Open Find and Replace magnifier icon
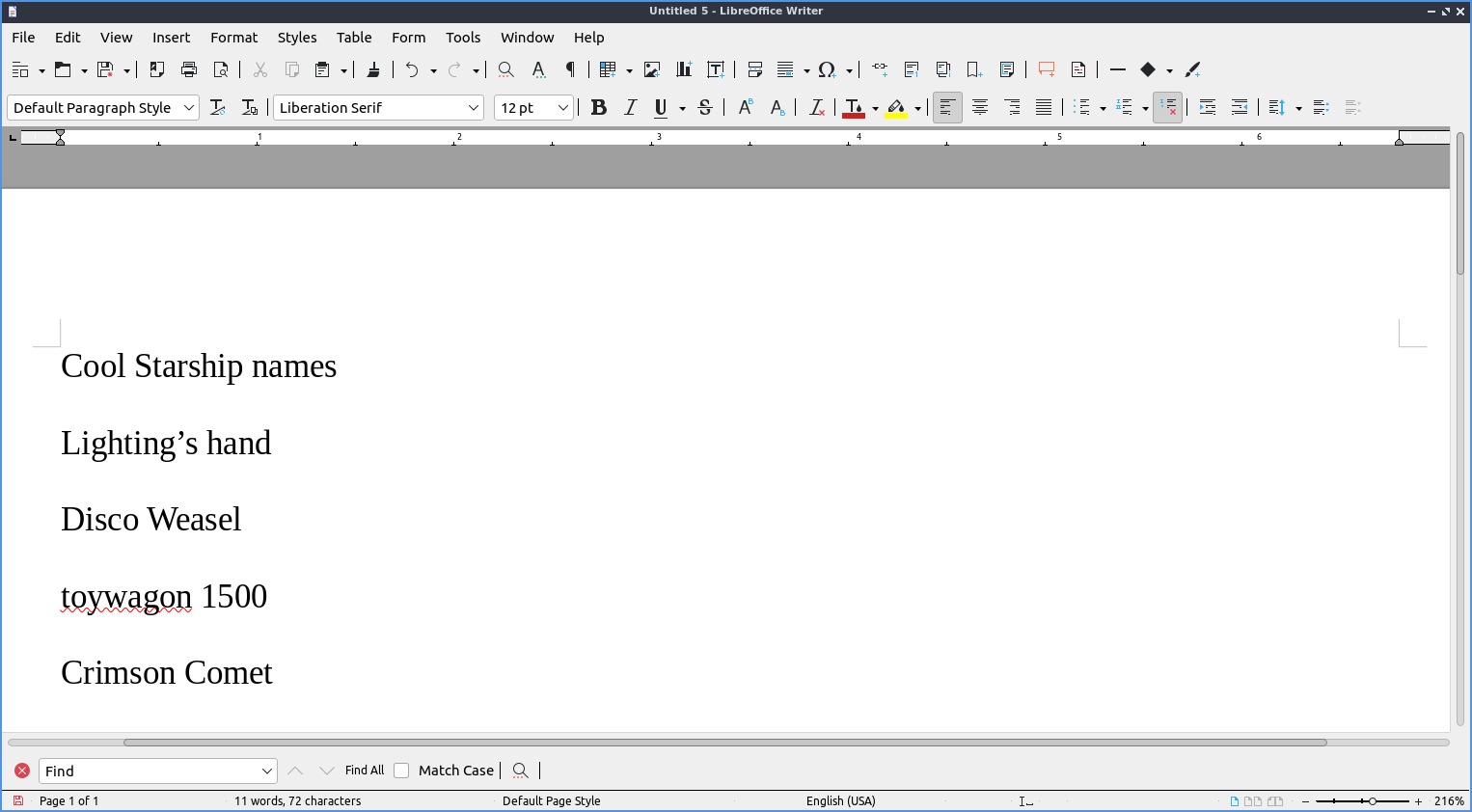Image resolution: width=1472 pixels, height=812 pixels. (x=505, y=69)
